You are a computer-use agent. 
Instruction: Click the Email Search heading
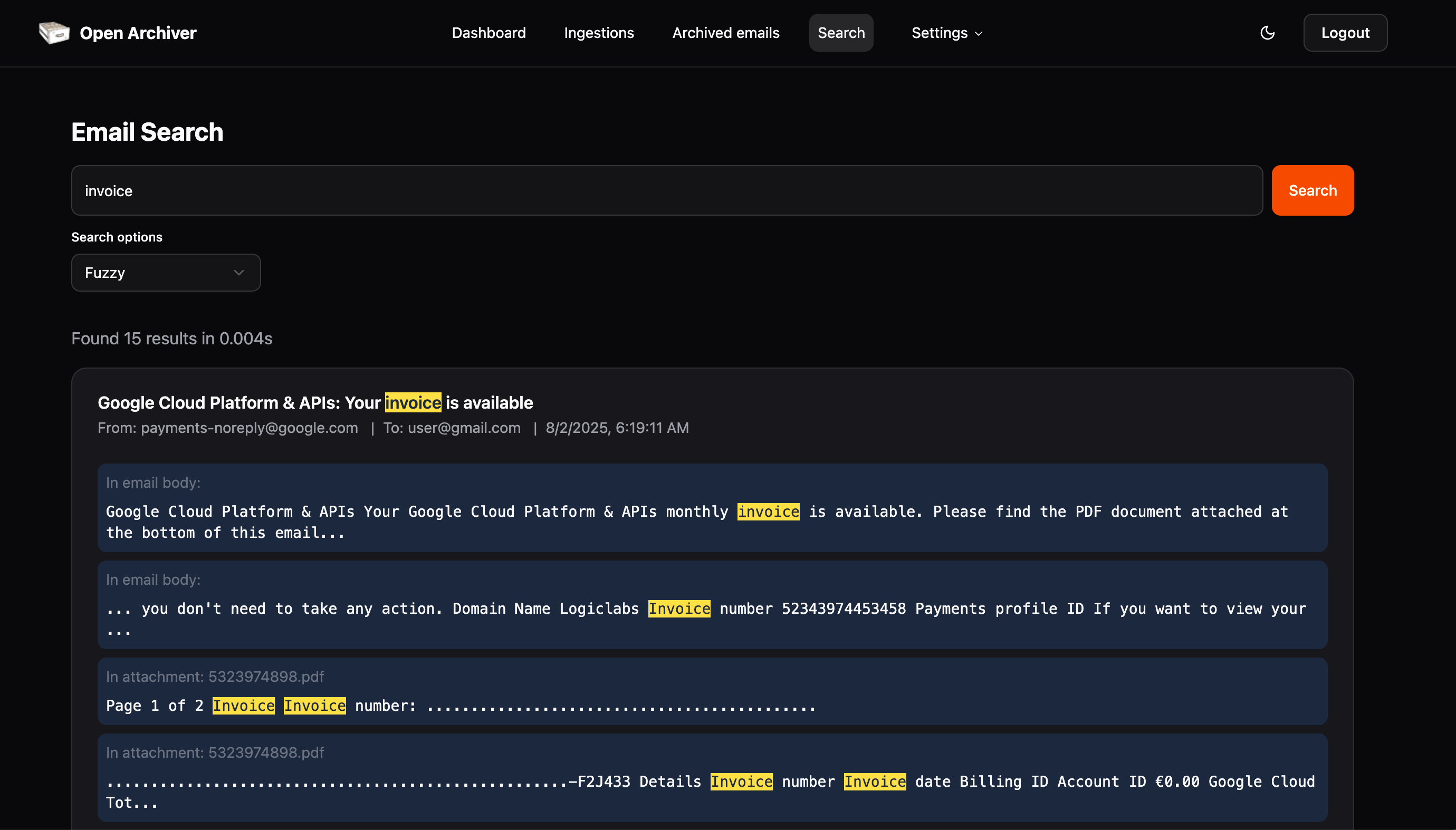[147, 132]
